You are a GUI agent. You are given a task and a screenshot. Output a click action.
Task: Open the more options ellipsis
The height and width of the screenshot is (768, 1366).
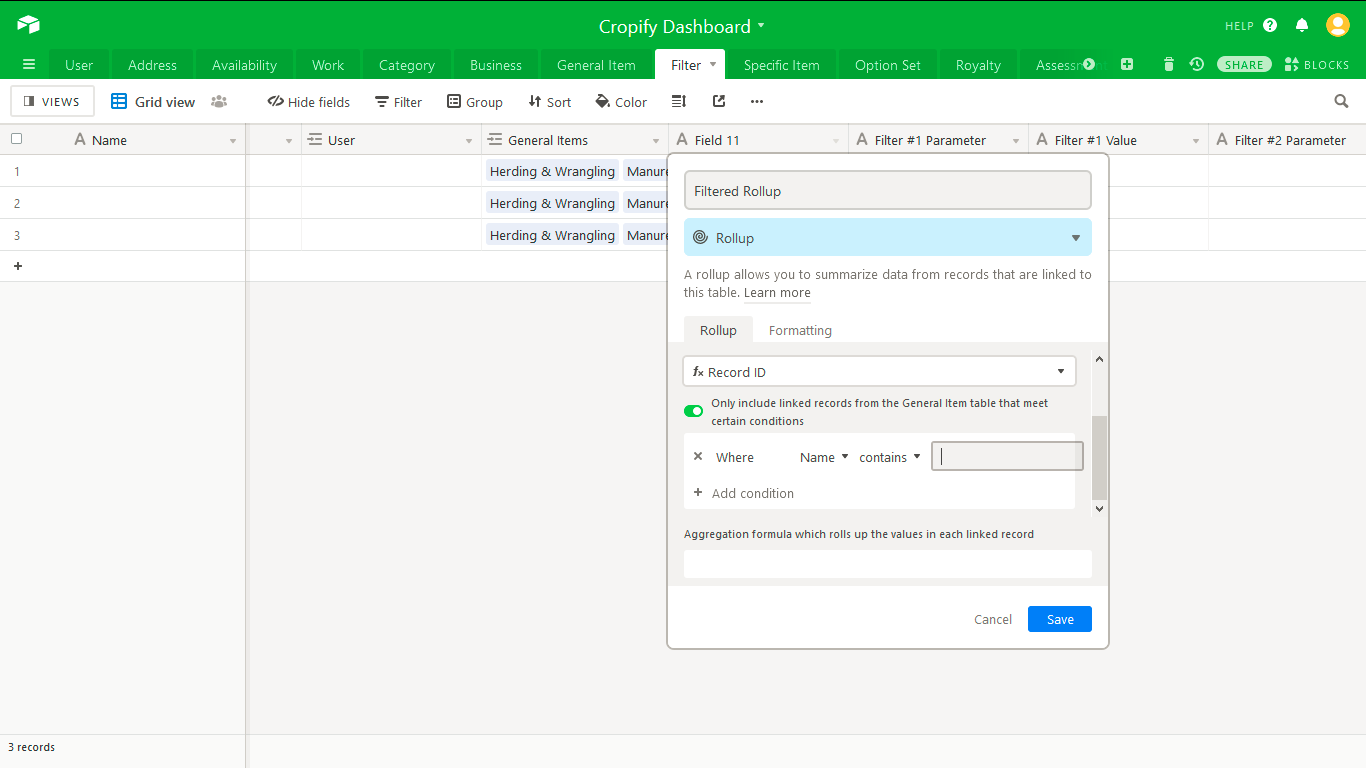757,102
